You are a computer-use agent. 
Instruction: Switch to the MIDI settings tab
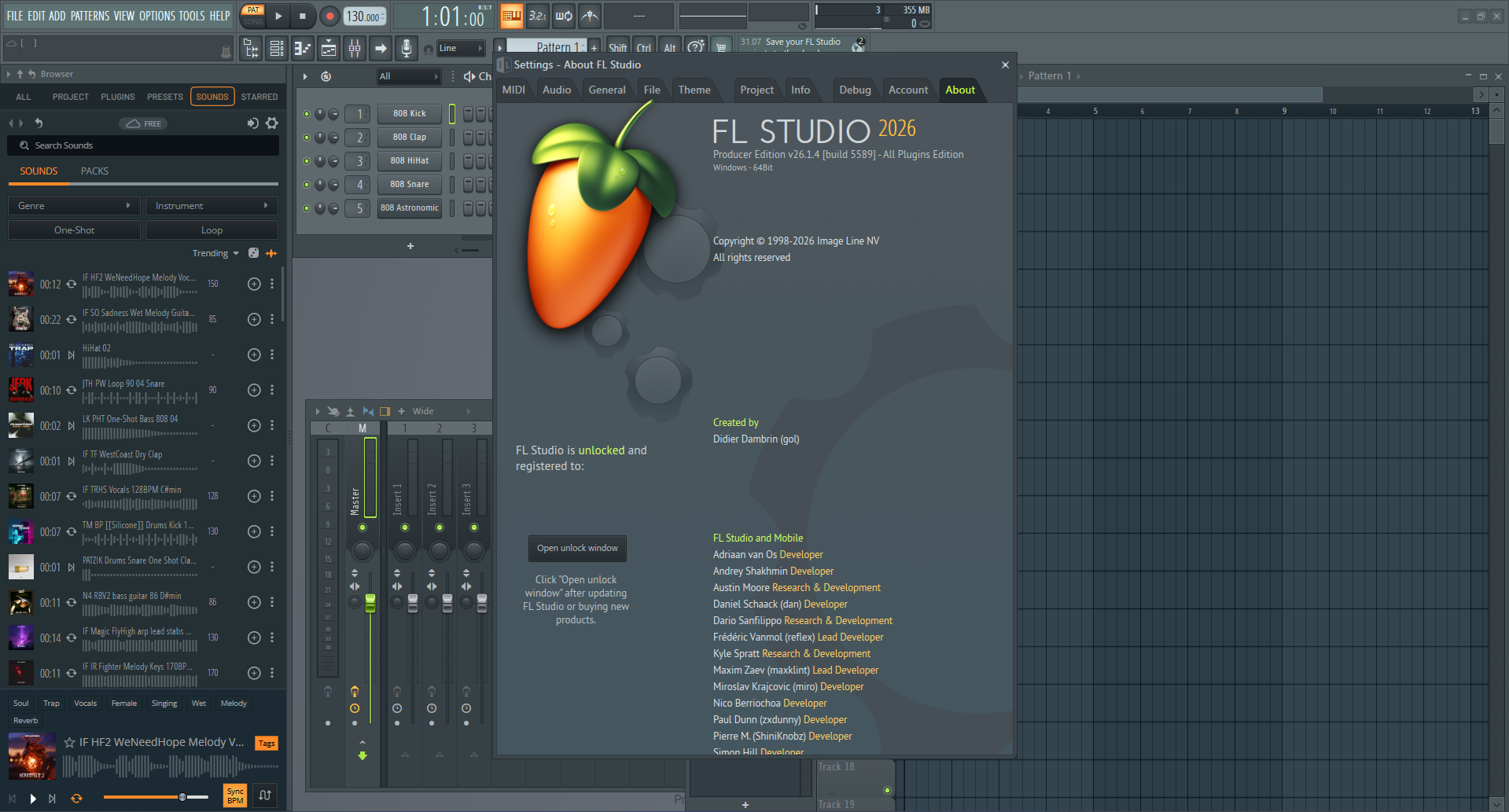pyautogui.click(x=513, y=90)
